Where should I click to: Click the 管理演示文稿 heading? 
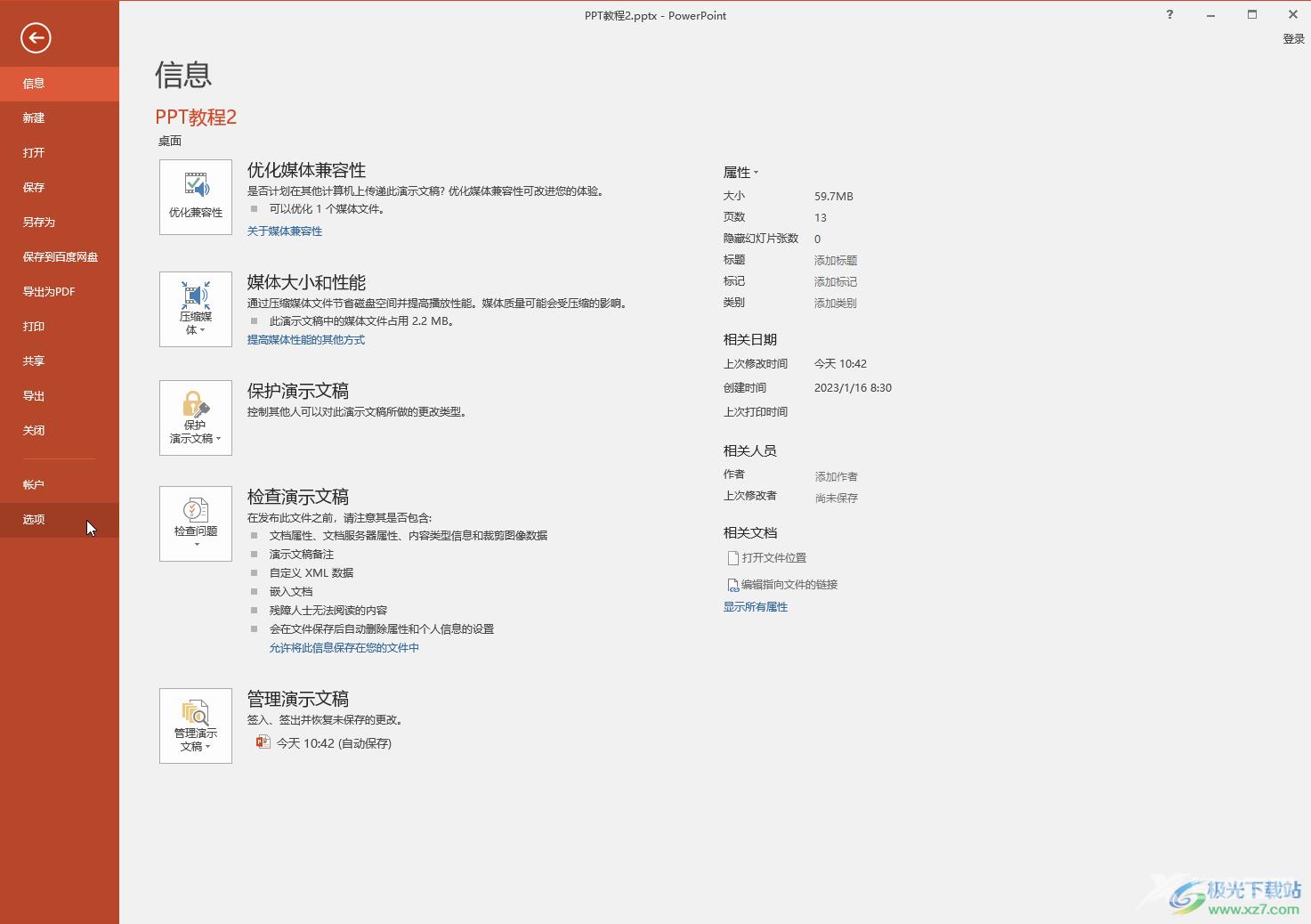(x=298, y=699)
